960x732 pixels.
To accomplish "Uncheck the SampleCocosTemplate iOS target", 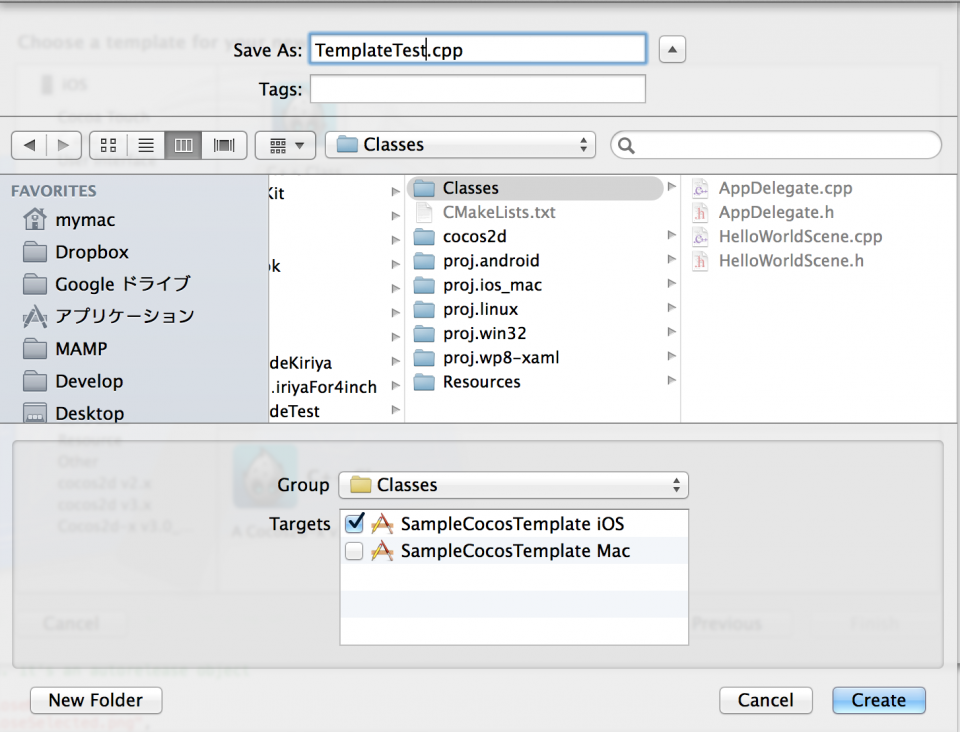I will (354, 524).
